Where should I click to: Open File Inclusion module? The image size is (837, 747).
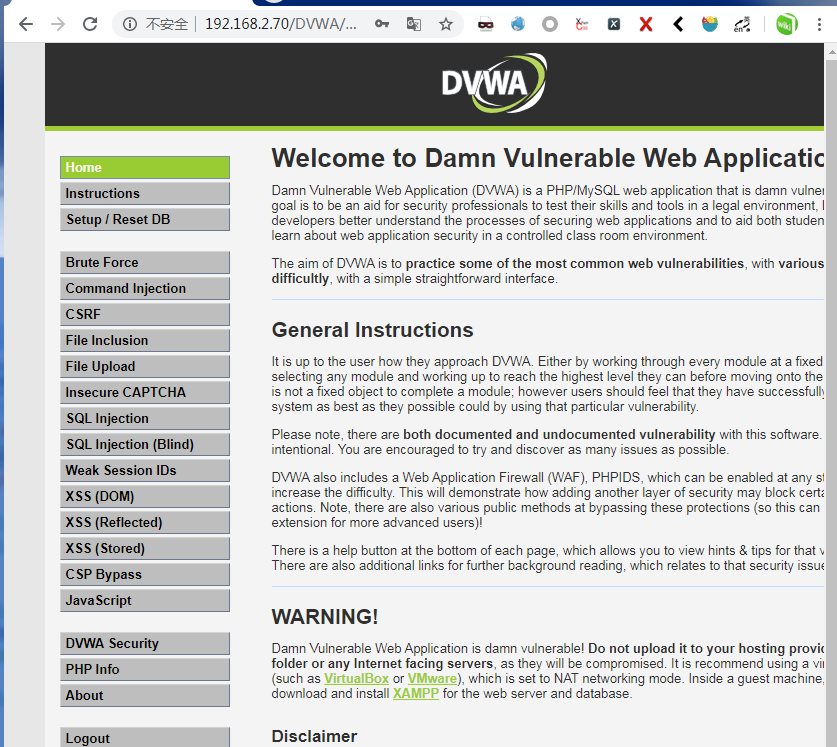(145, 341)
